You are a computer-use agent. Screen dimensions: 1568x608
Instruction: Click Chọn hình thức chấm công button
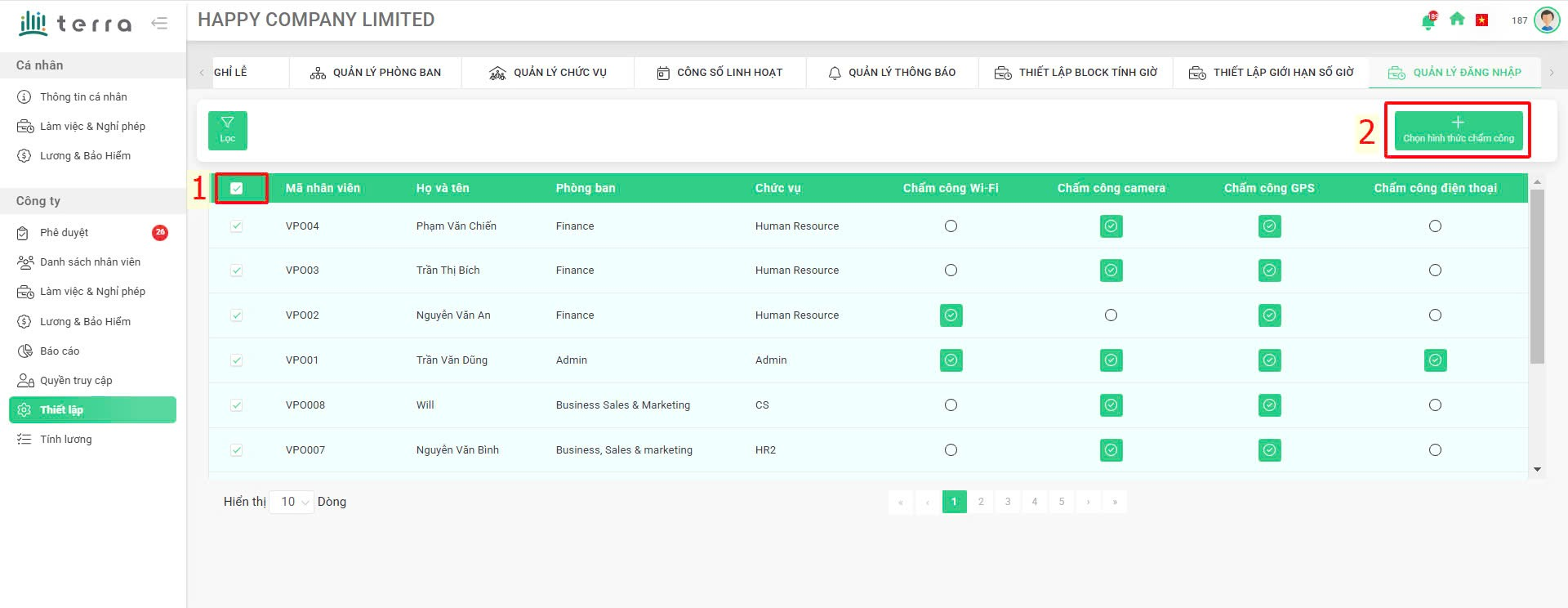[1459, 131]
